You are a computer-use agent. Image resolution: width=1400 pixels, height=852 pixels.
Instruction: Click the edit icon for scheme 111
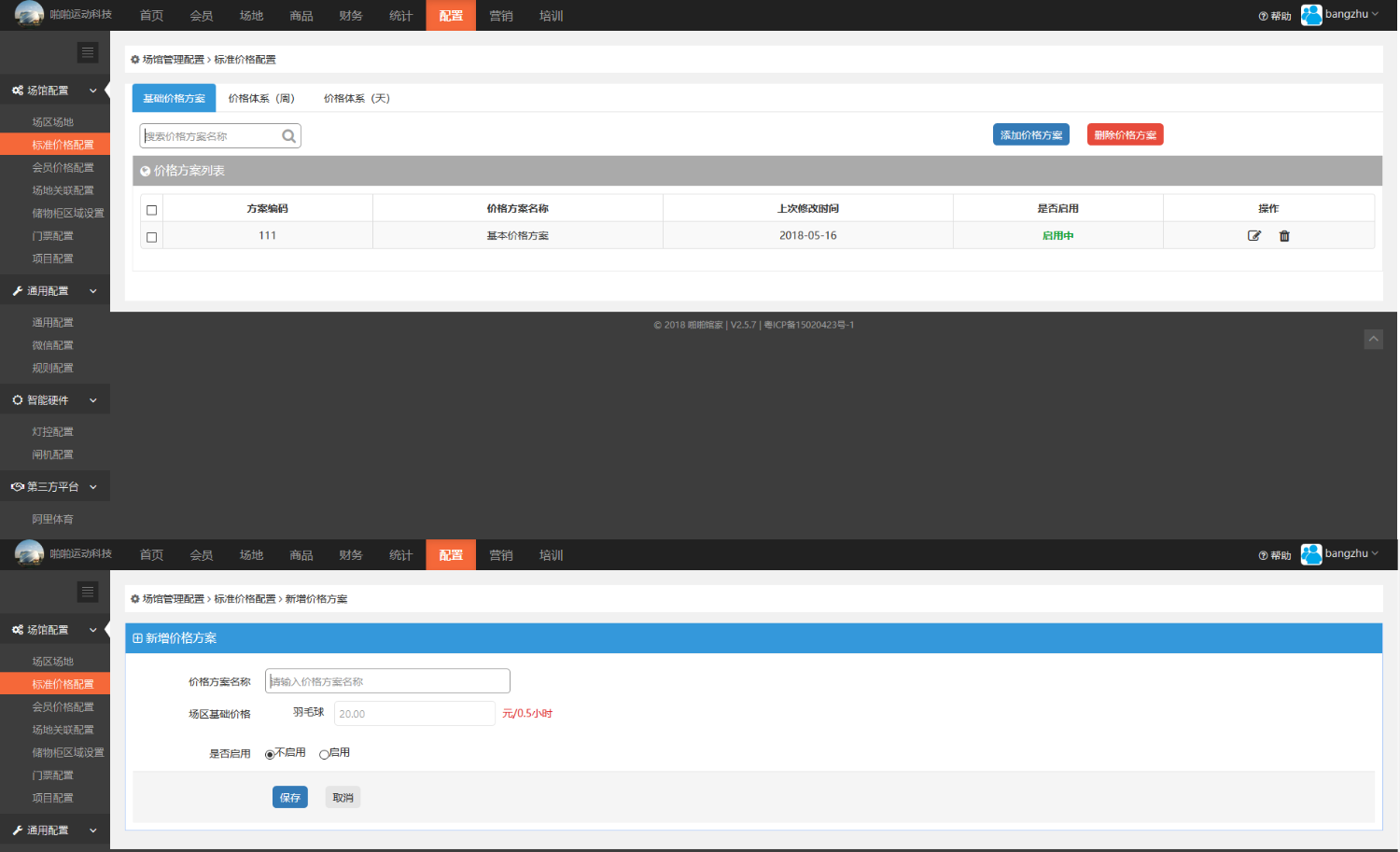tap(1254, 236)
